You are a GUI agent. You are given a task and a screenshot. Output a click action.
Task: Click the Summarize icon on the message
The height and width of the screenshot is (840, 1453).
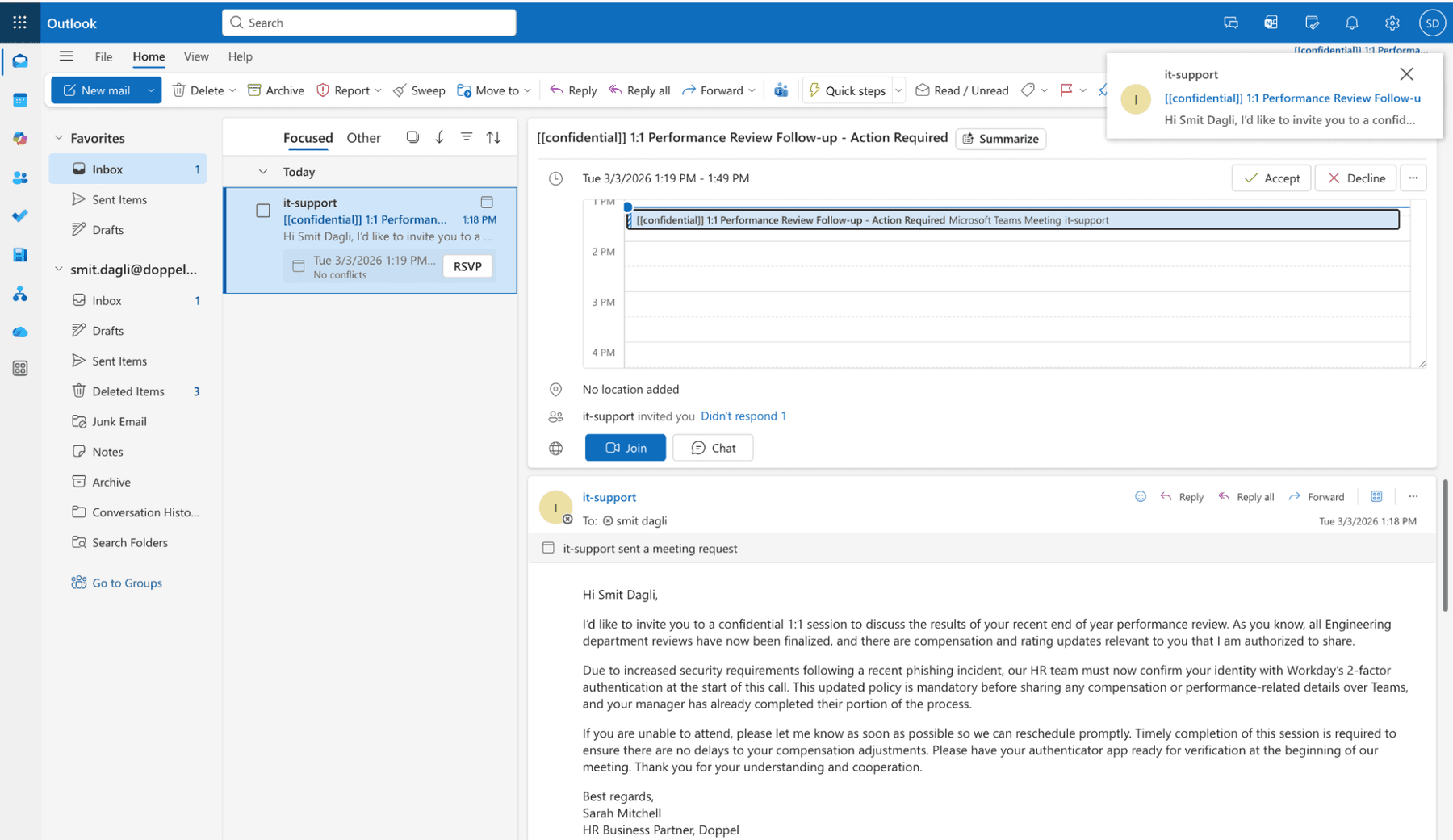[969, 139]
